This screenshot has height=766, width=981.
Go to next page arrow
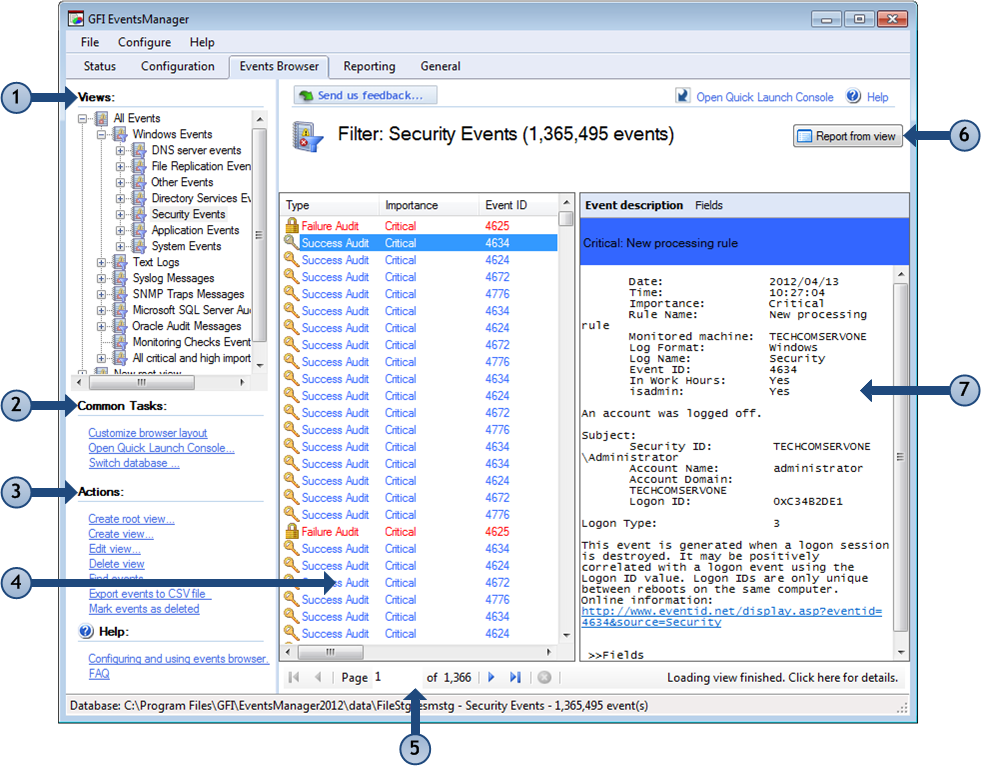tap(491, 677)
